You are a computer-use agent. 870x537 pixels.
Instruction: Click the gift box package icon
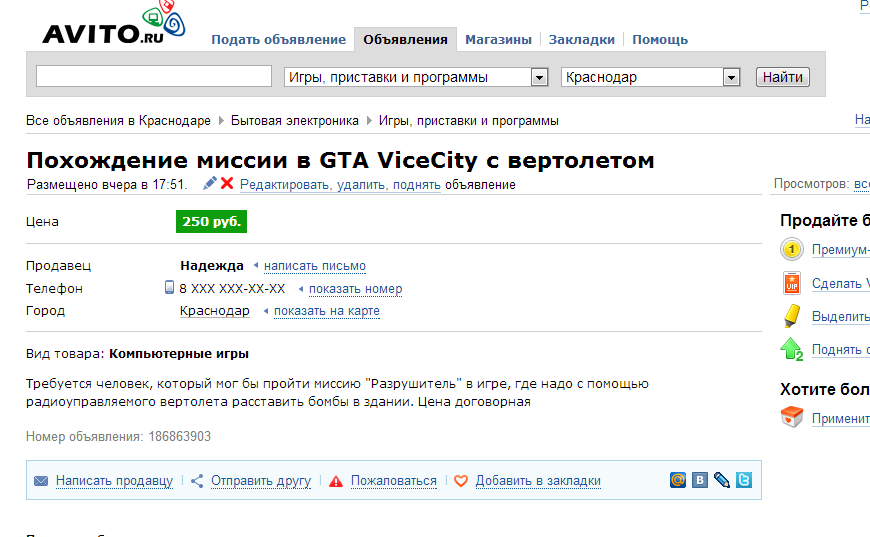pos(792,417)
